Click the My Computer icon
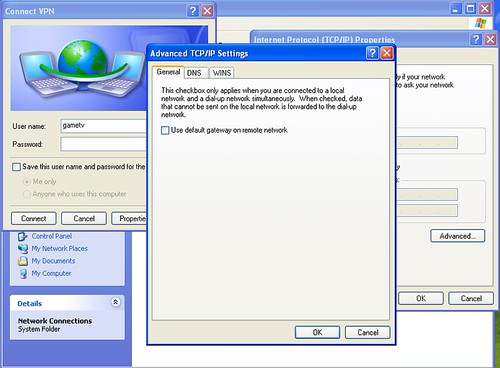This screenshot has height=368, width=500. (x=23, y=274)
